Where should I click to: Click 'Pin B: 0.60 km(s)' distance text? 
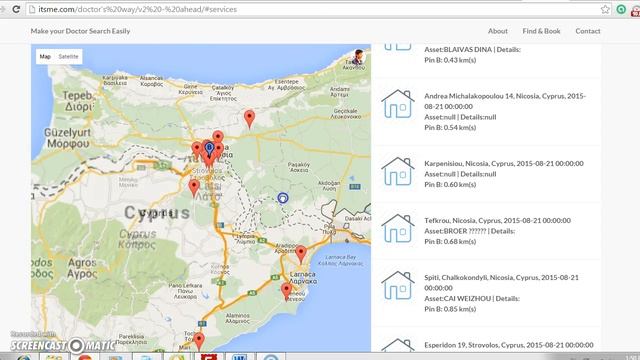[450, 185]
